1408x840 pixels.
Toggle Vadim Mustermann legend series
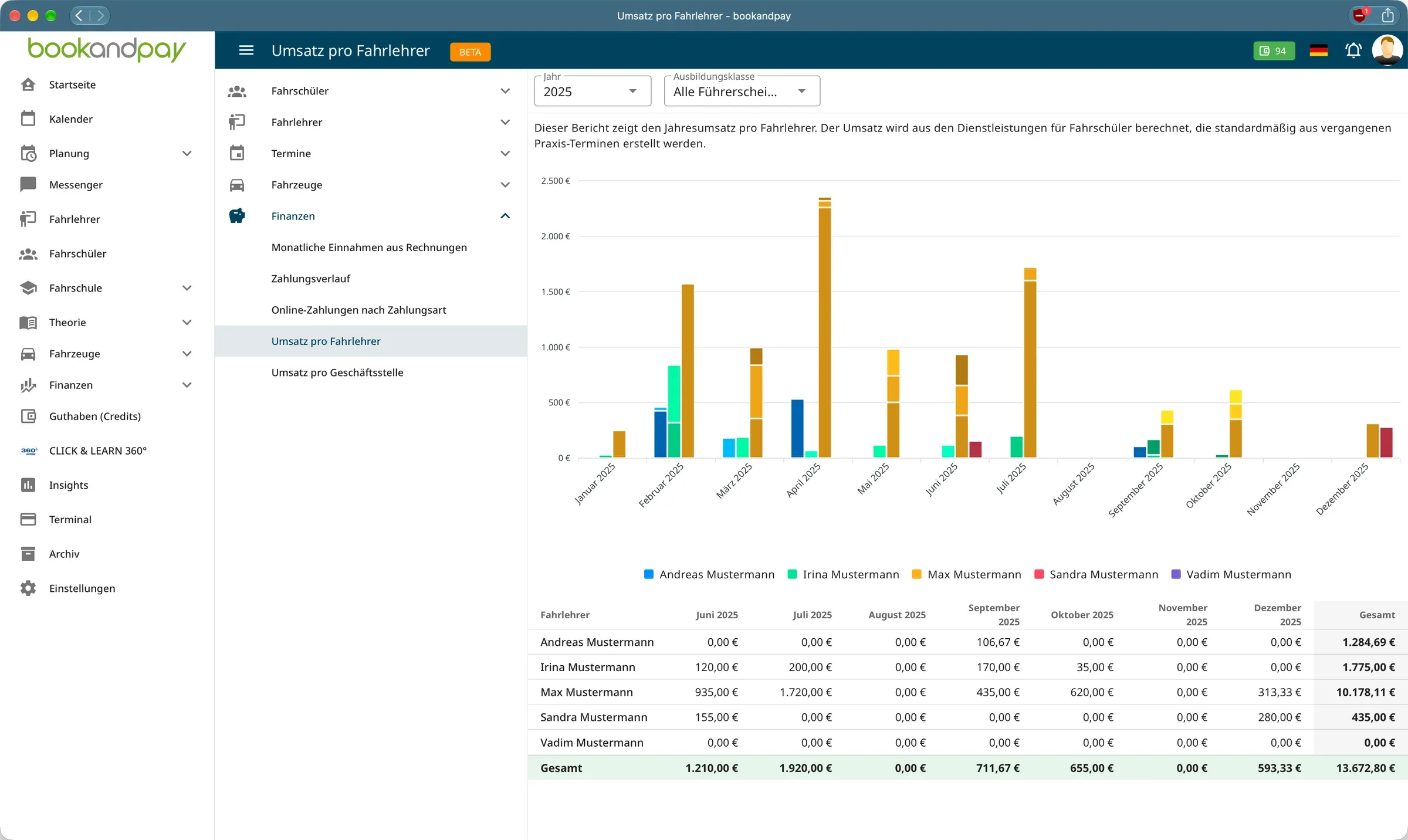(1231, 574)
